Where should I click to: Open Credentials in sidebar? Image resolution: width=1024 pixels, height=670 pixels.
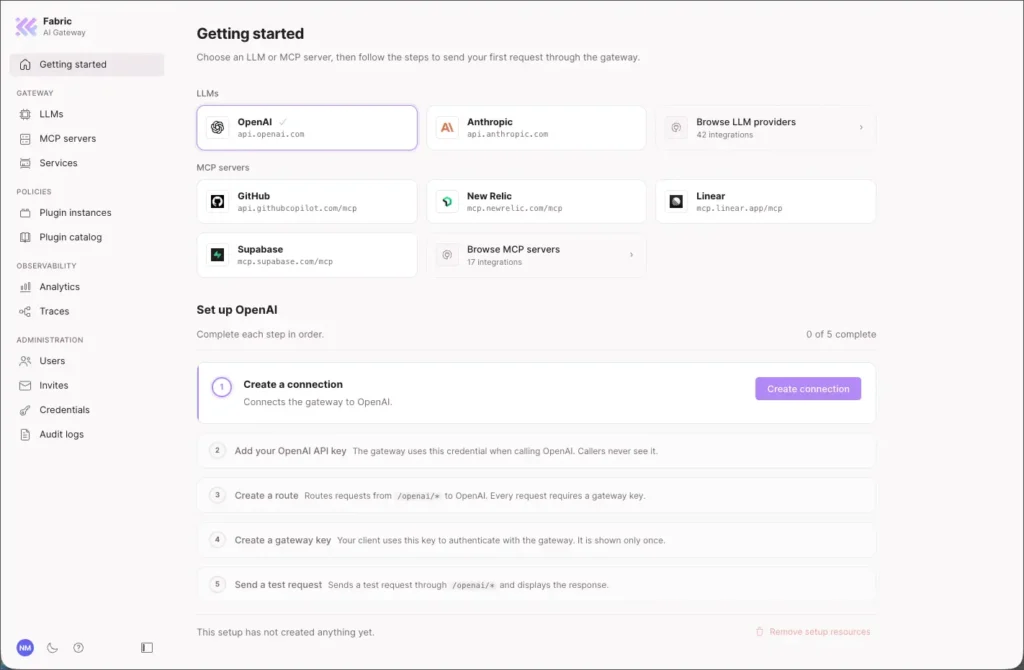pos(87,410)
